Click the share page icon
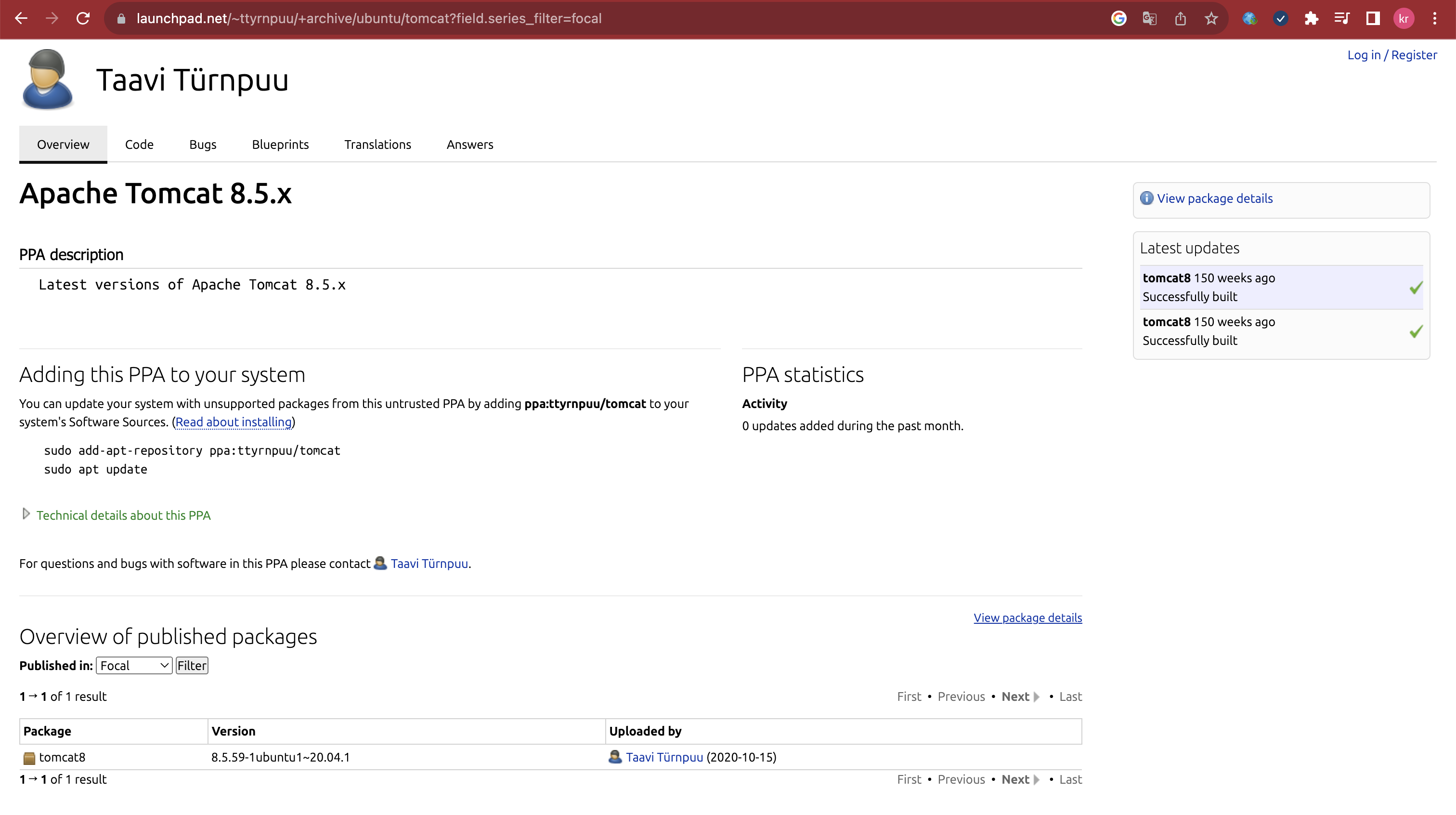This screenshot has height=815, width=1456. tap(1180, 19)
